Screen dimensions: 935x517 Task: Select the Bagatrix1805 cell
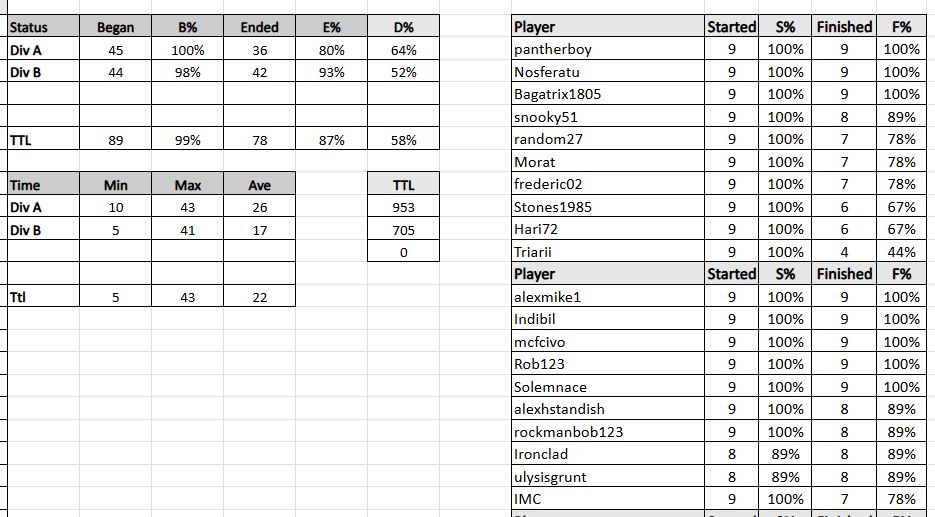[x=606, y=94]
